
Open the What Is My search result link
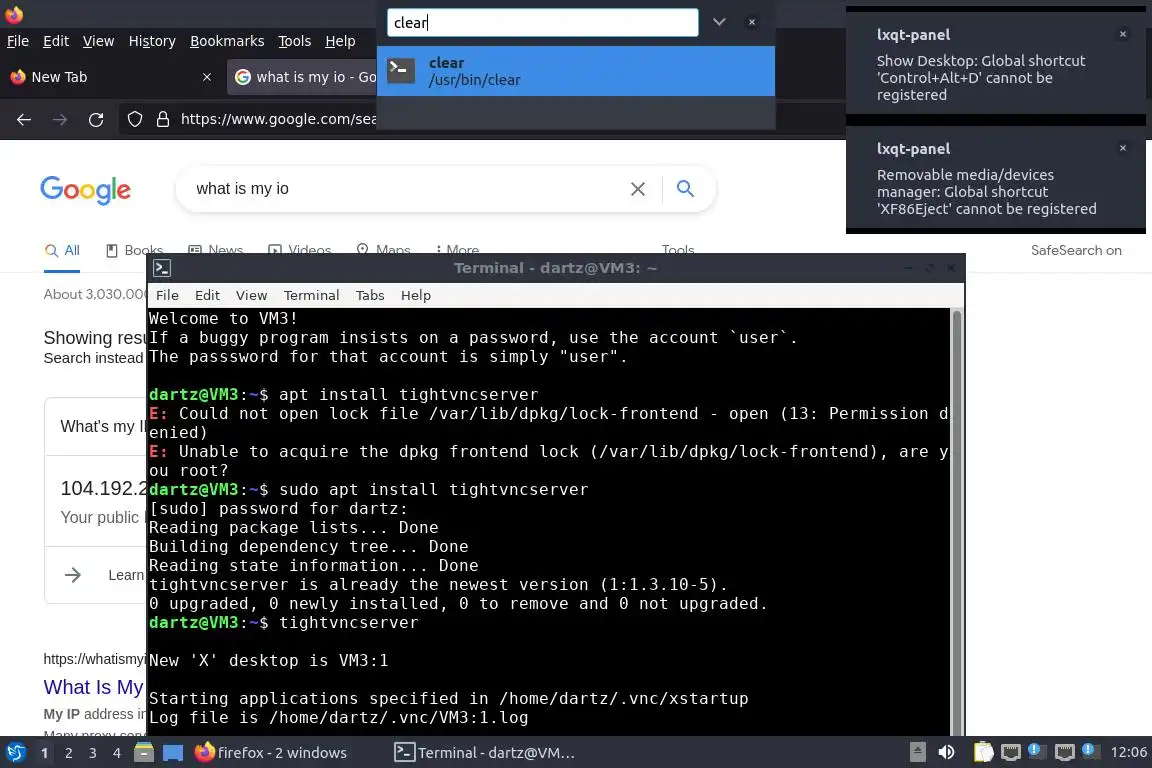[x=93, y=687]
